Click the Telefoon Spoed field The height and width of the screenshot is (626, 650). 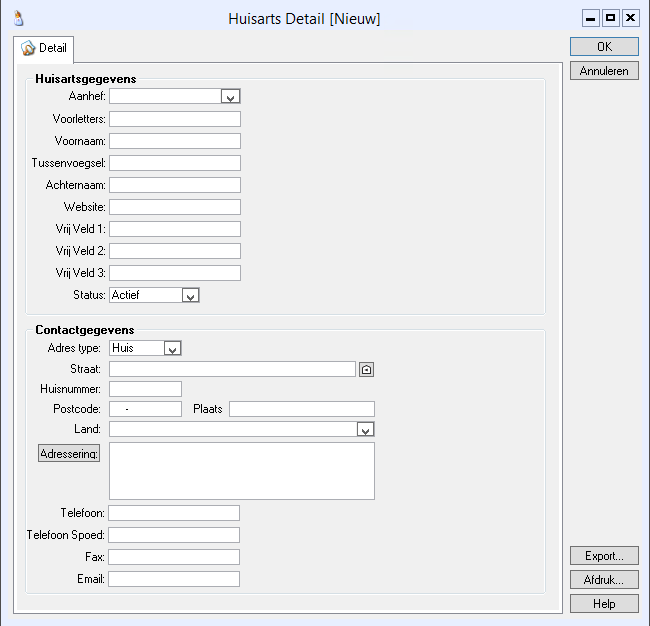point(174,535)
